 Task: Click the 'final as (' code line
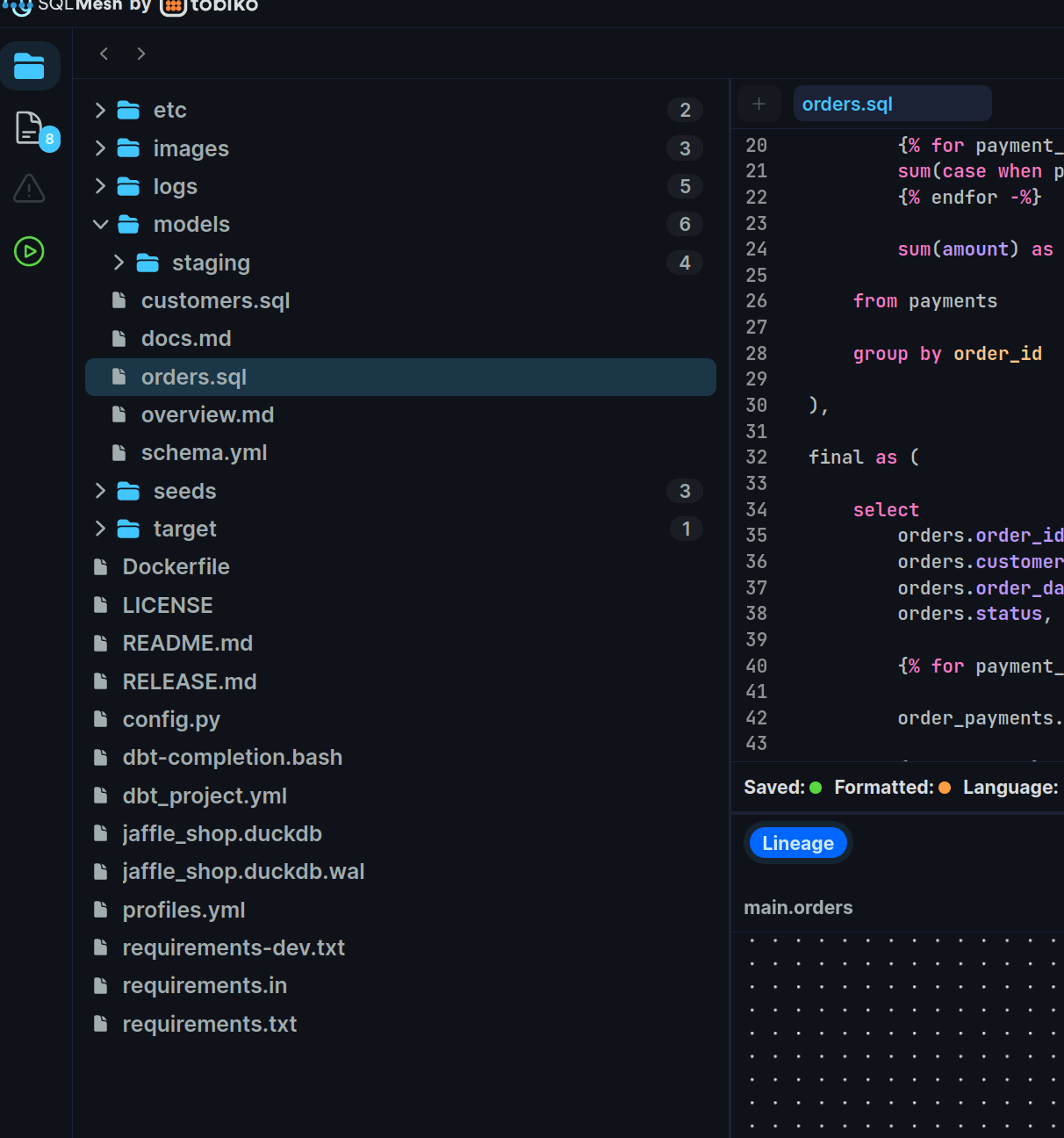click(864, 457)
